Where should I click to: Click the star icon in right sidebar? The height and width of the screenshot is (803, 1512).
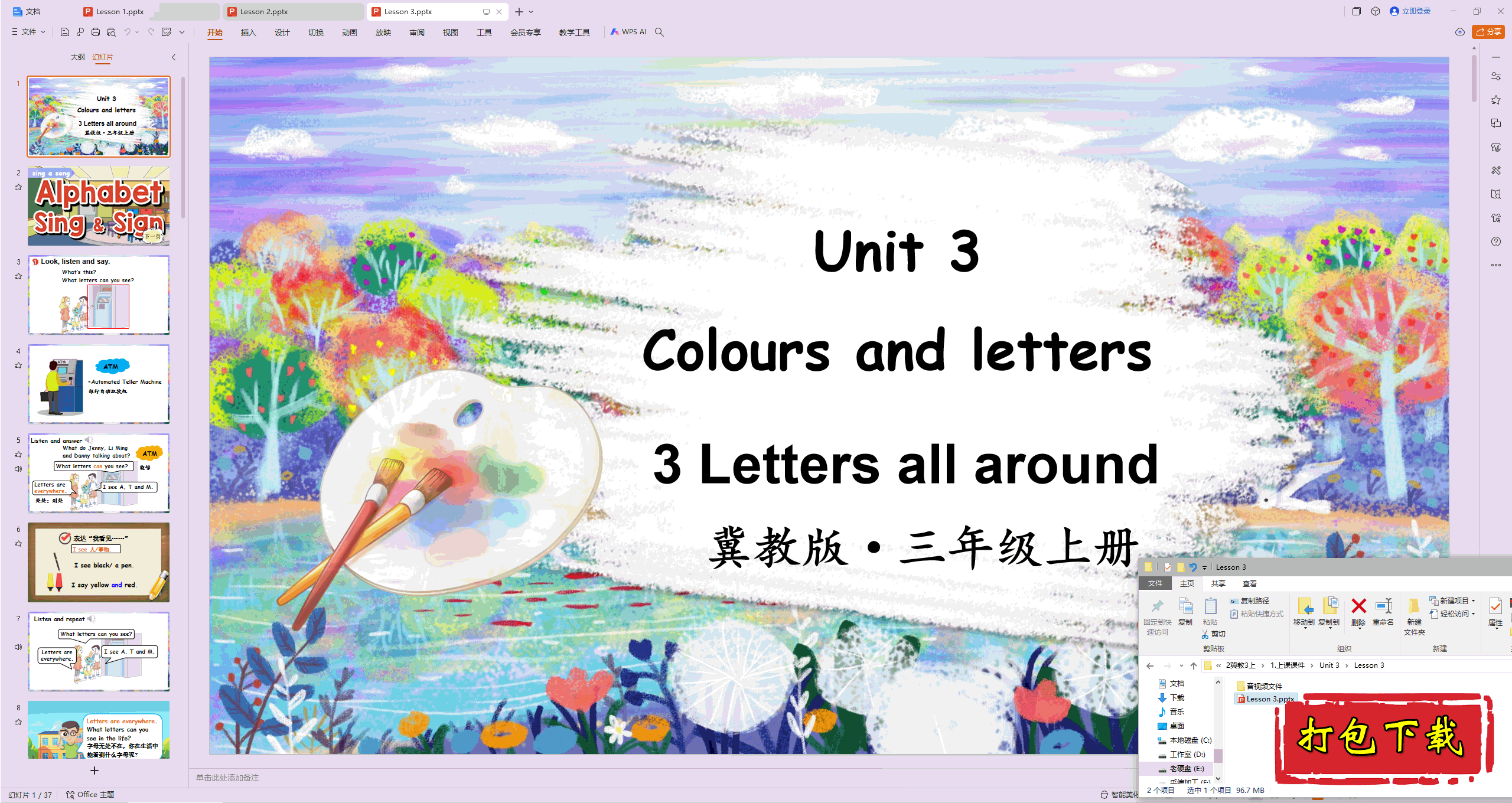pyautogui.click(x=1495, y=100)
